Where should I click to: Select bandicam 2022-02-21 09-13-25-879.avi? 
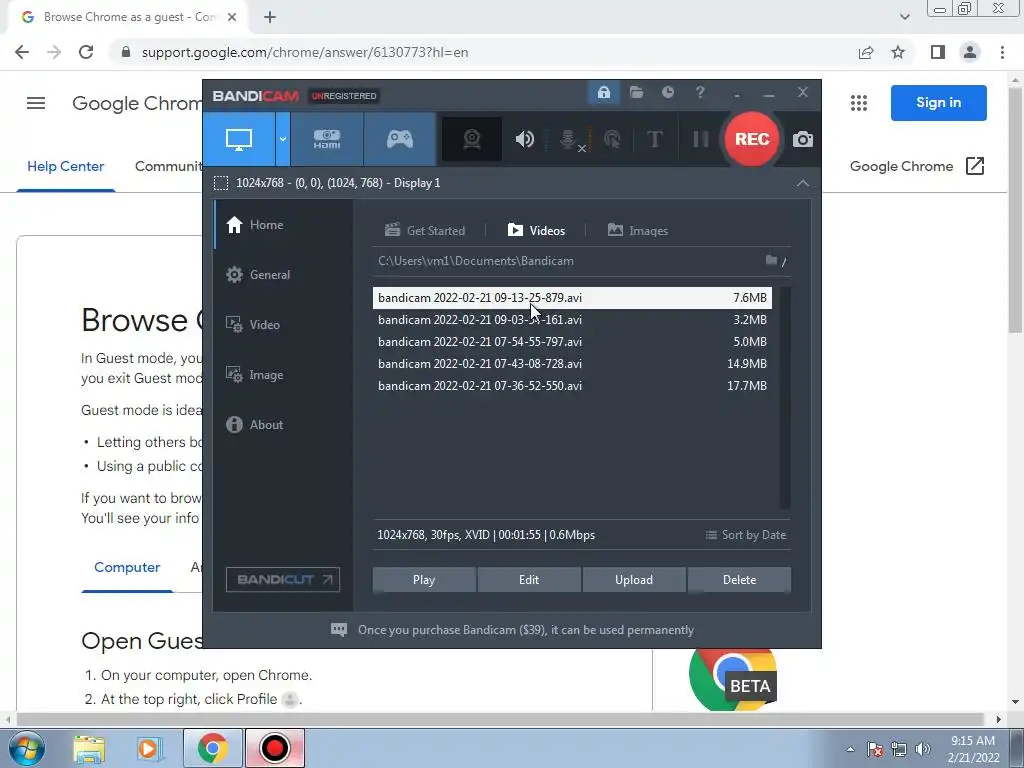(x=572, y=298)
